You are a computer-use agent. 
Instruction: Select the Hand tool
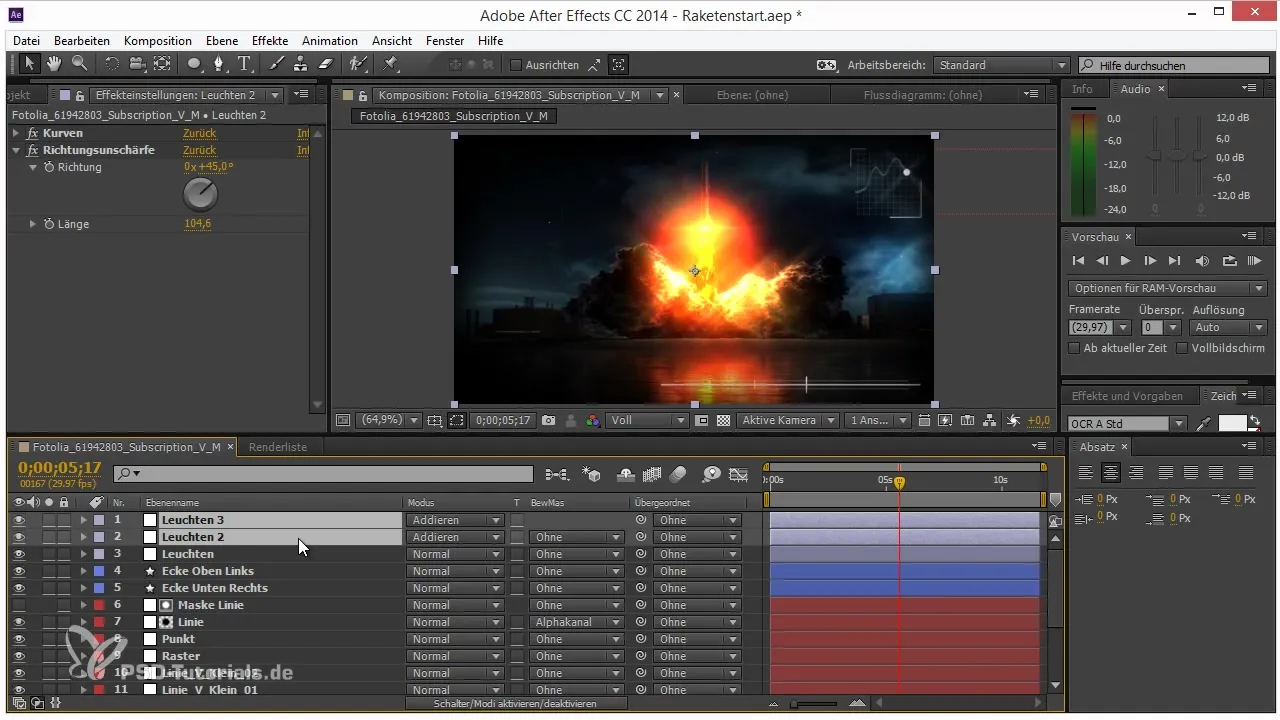[x=53, y=64]
